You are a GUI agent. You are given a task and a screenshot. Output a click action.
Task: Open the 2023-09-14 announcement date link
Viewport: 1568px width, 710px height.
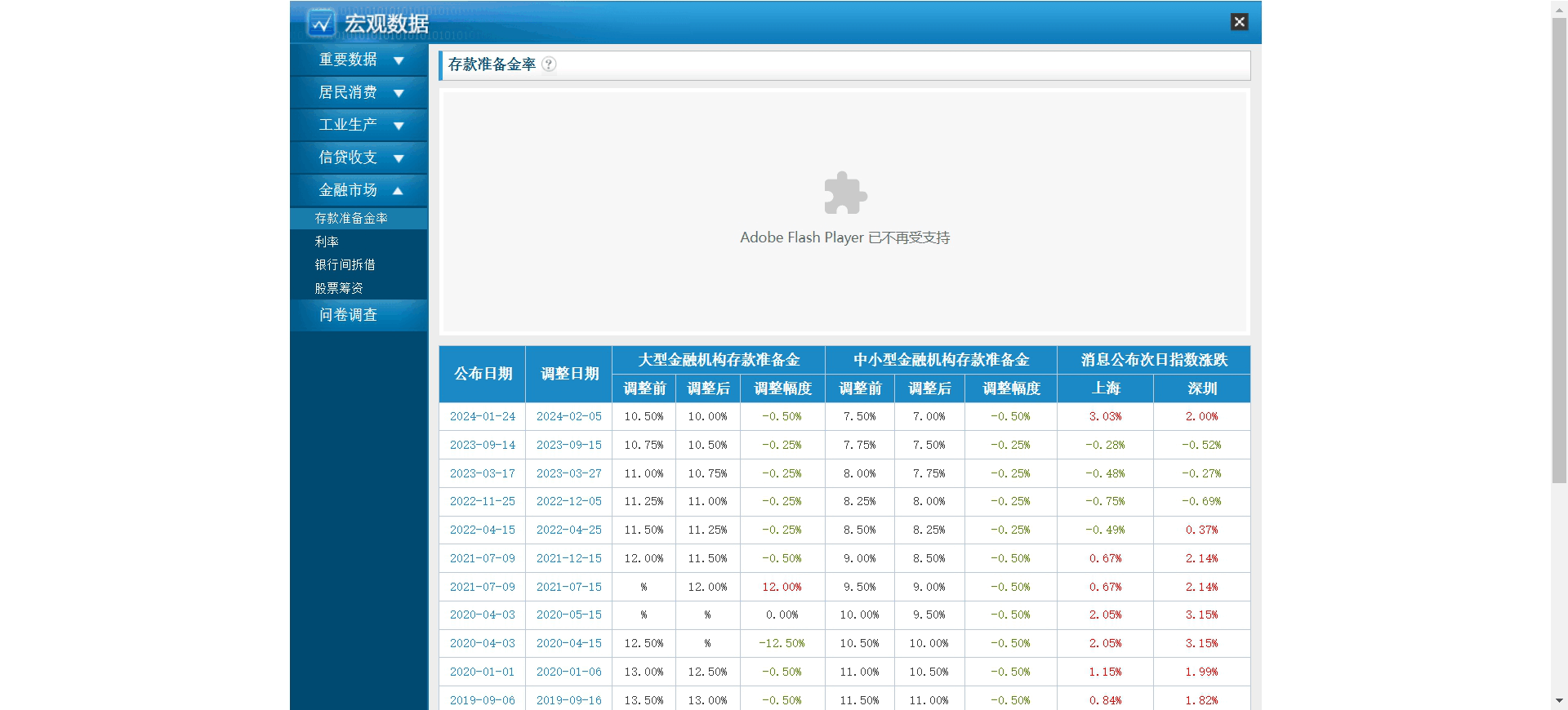coord(483,445)
